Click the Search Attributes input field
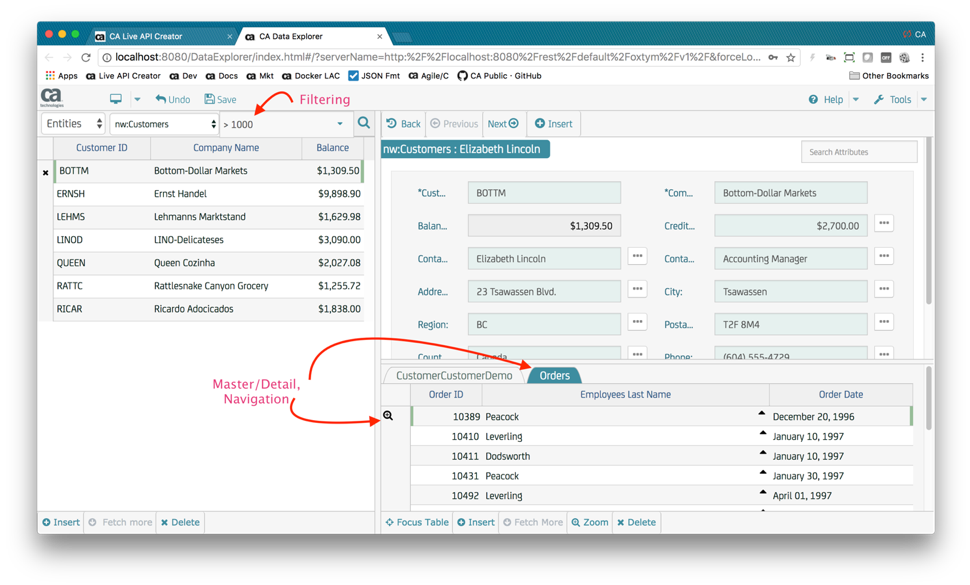 859,152
